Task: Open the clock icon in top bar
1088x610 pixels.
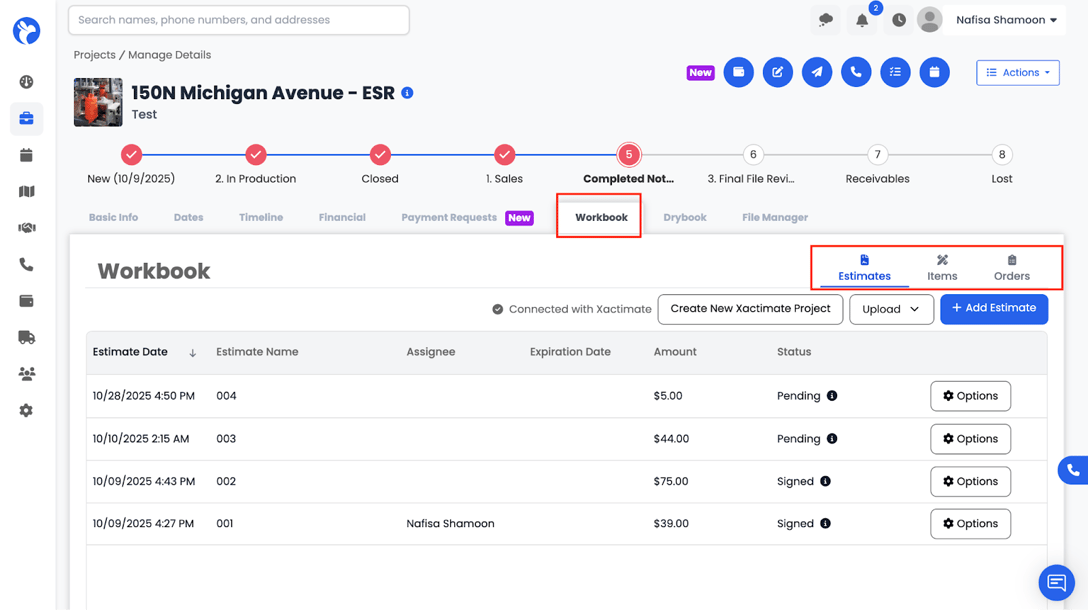Action: 899,20
